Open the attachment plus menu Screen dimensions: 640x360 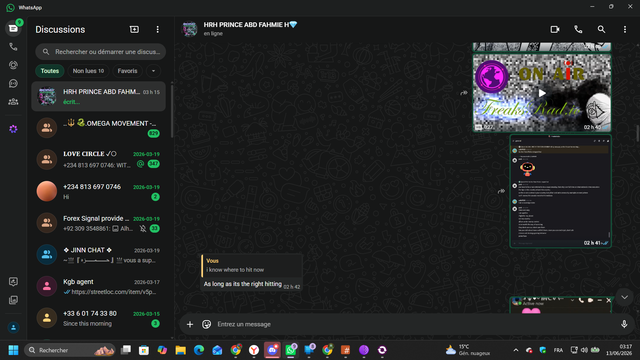click(190, 324)
